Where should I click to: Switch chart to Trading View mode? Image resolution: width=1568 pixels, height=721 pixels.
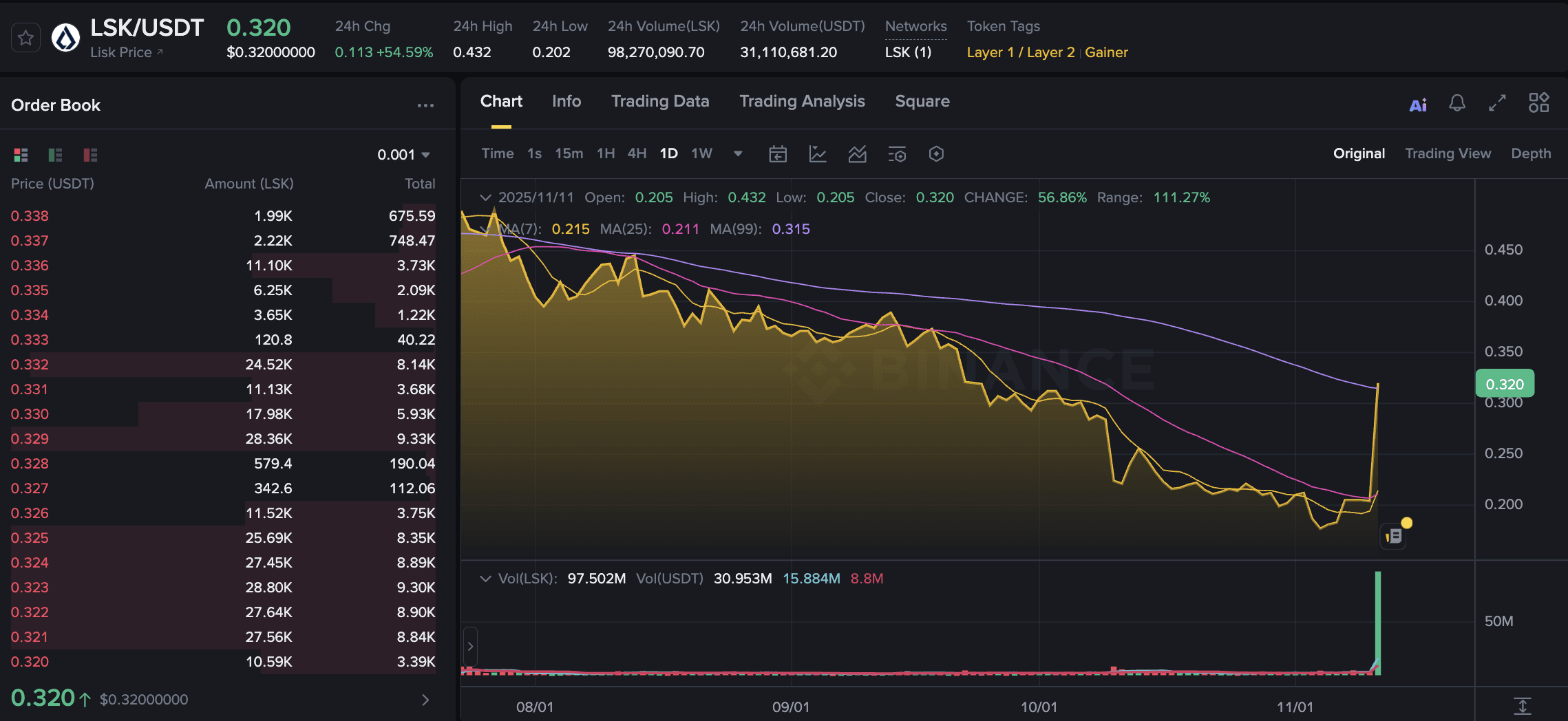(1448, 153)
